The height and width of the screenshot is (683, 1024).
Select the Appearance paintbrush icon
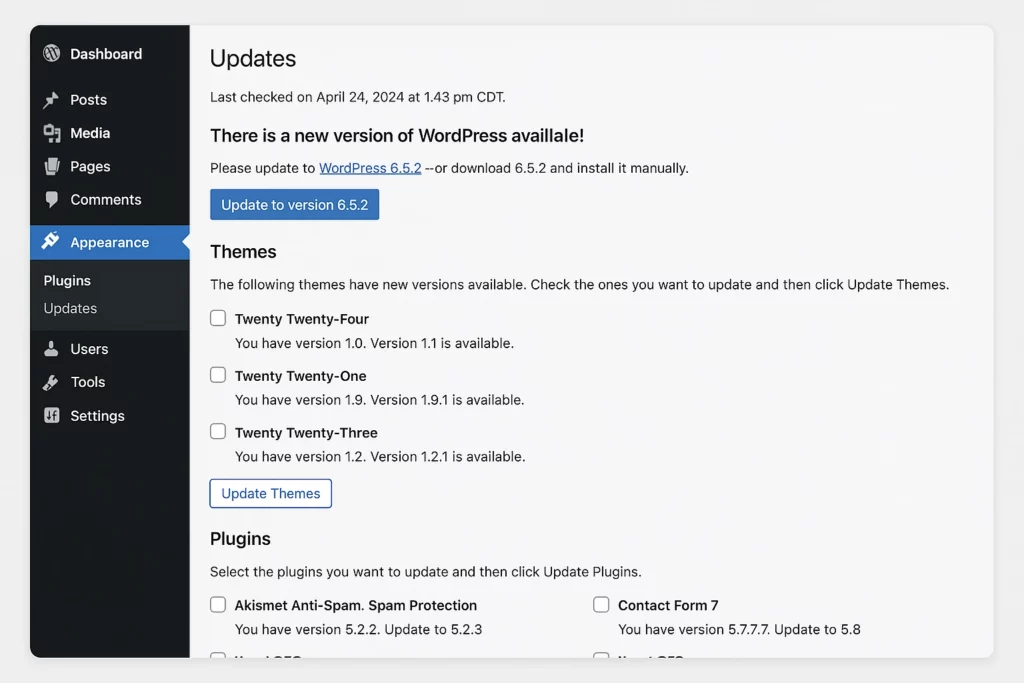coord(52,242)
